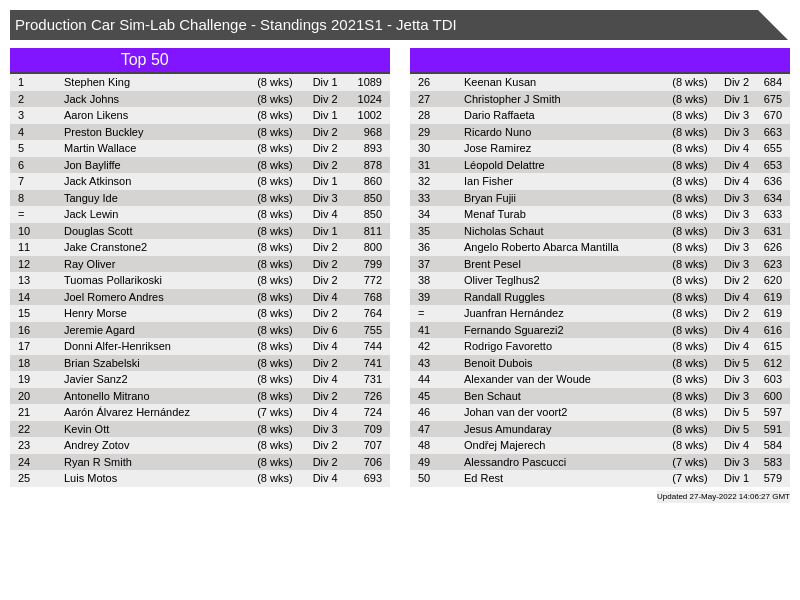
Task: Click Jeremie Agard's Div 6 cell
Action: (x=325, y=330)
